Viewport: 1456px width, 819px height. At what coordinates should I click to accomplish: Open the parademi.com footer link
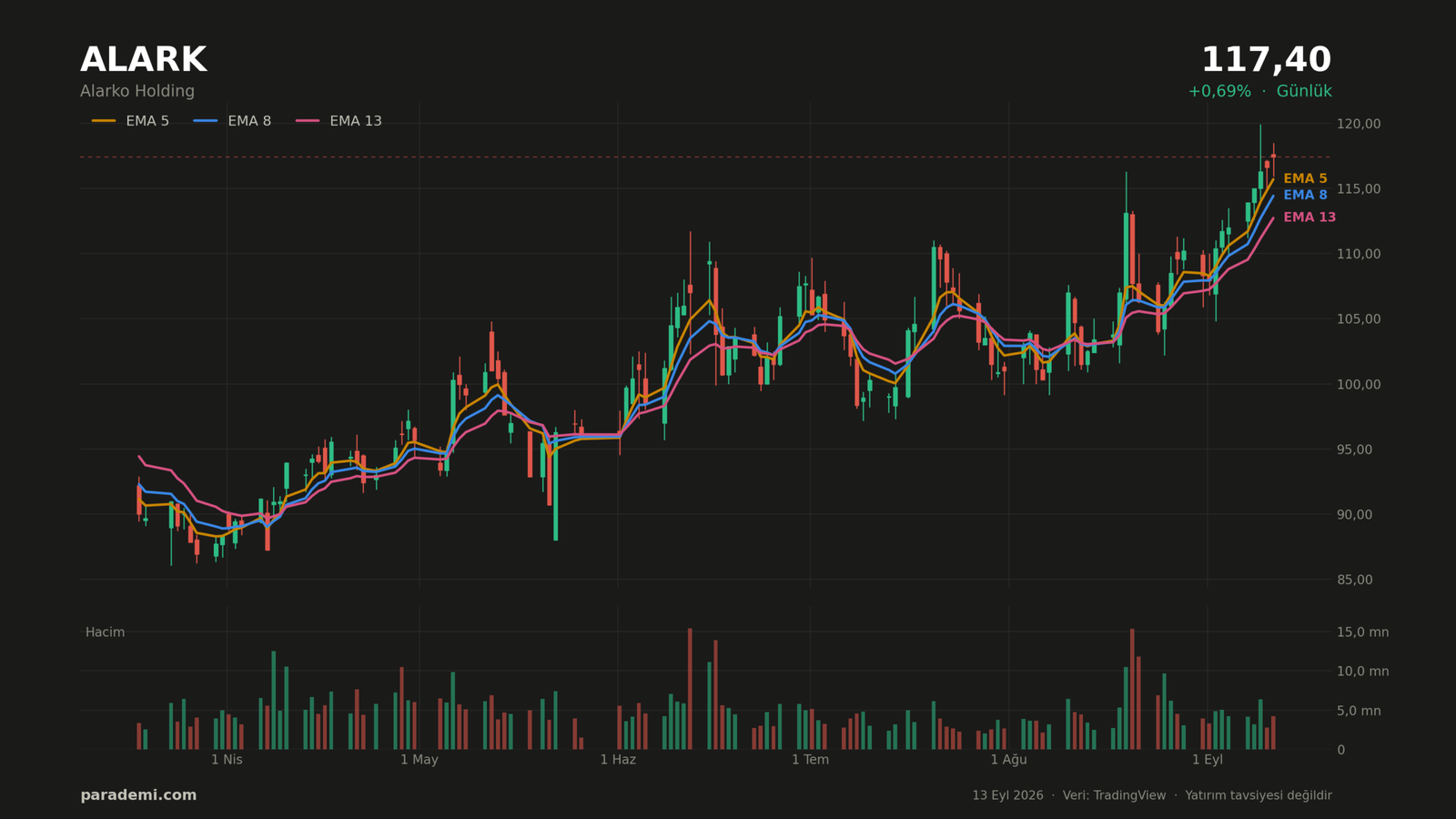point(138,795)
